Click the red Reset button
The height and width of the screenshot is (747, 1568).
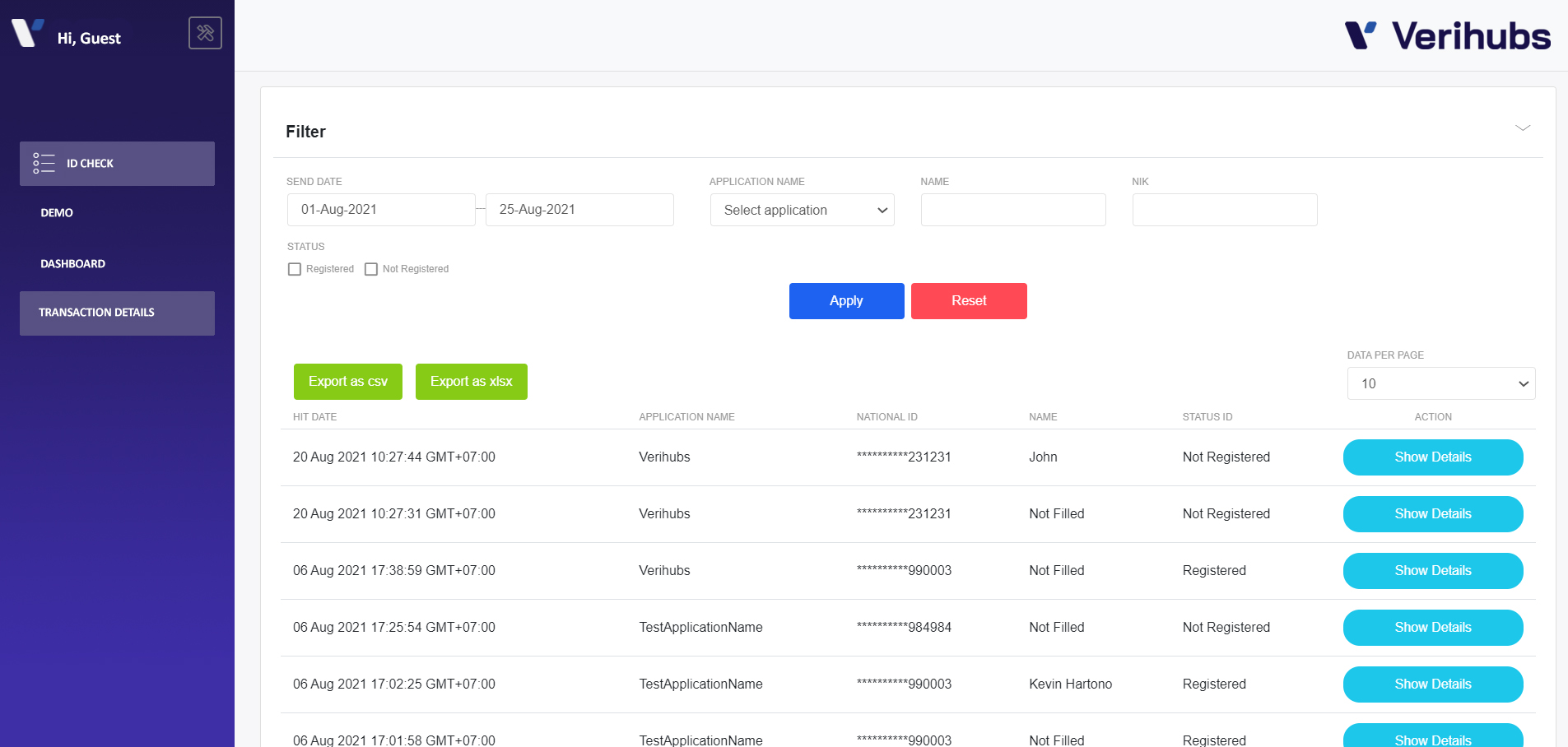point(969,301)
